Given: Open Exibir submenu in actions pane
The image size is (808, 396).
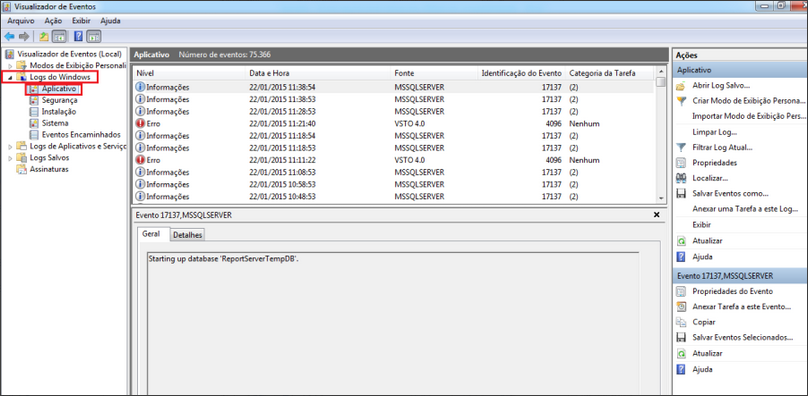Looking at the screenshot, I should (701, 225).
